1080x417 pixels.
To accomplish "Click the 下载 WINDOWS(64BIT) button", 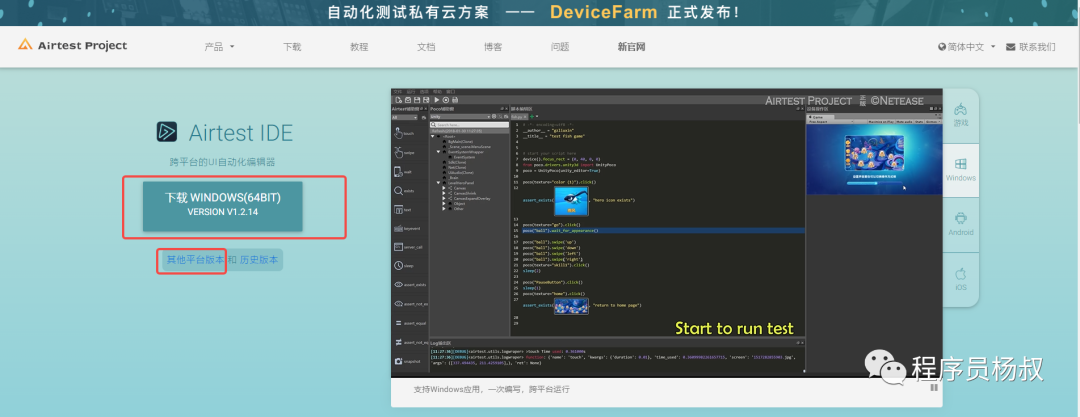I will point(222,205).
